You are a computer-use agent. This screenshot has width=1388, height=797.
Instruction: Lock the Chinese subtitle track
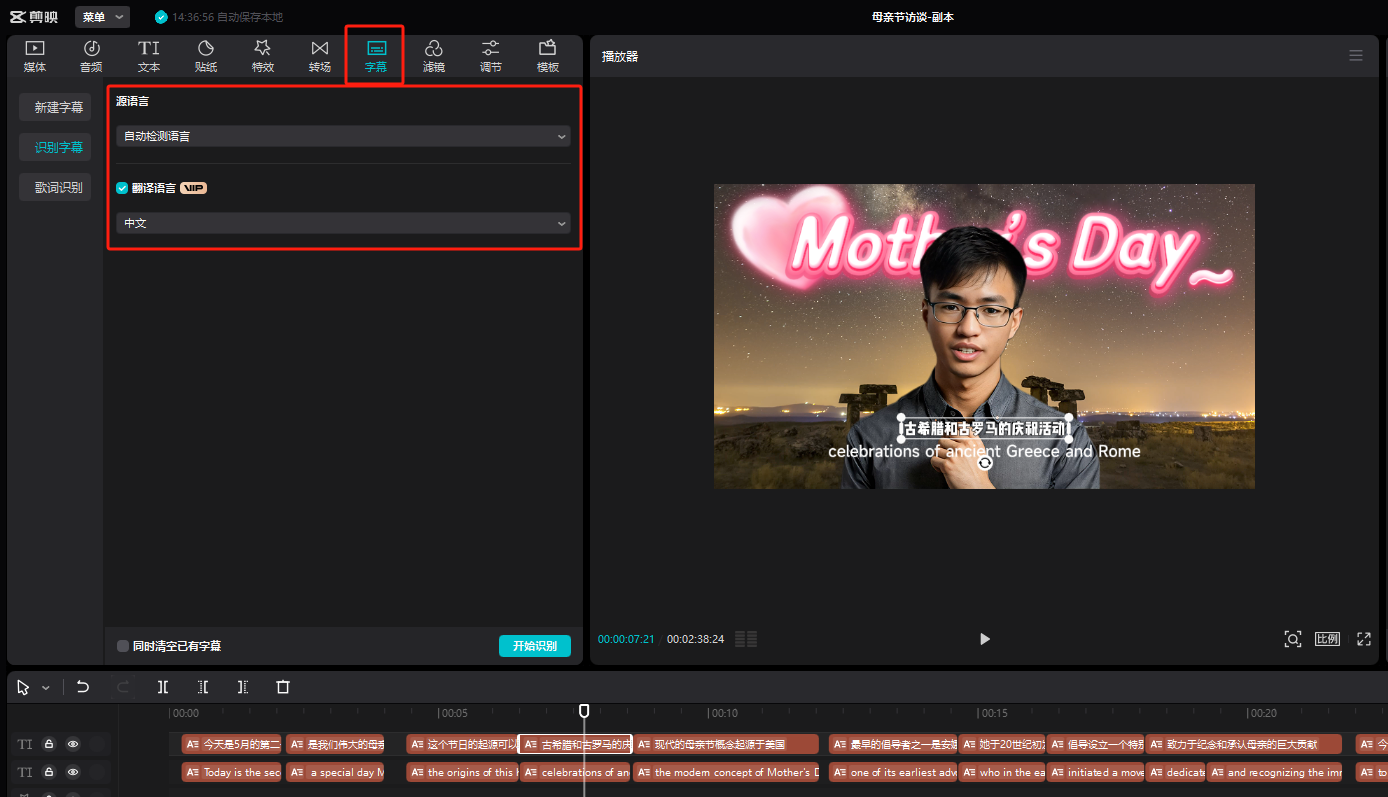click(48, 744)
